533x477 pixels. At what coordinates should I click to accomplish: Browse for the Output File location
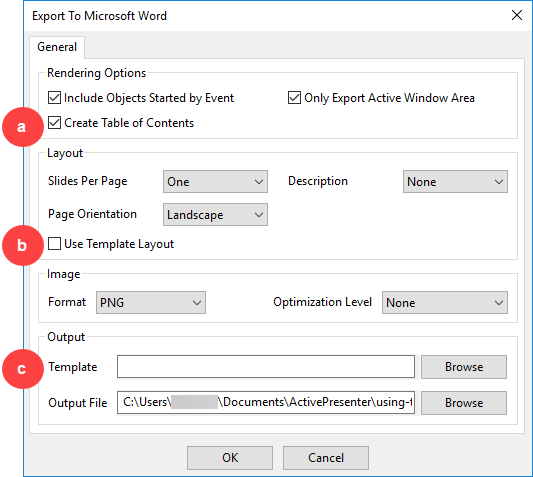(x=464, y=403)
